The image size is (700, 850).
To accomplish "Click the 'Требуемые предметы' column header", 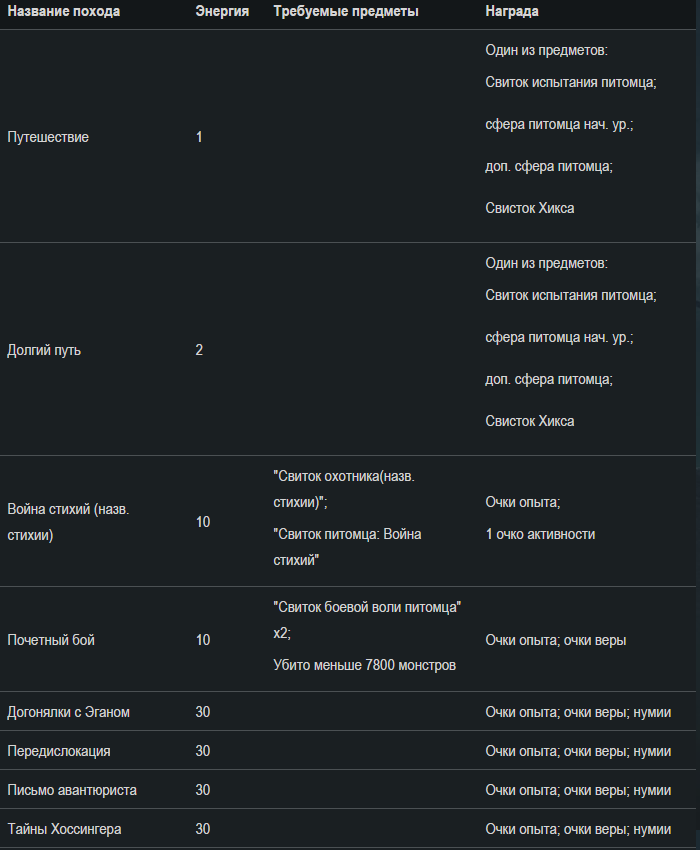I will 346,11.
